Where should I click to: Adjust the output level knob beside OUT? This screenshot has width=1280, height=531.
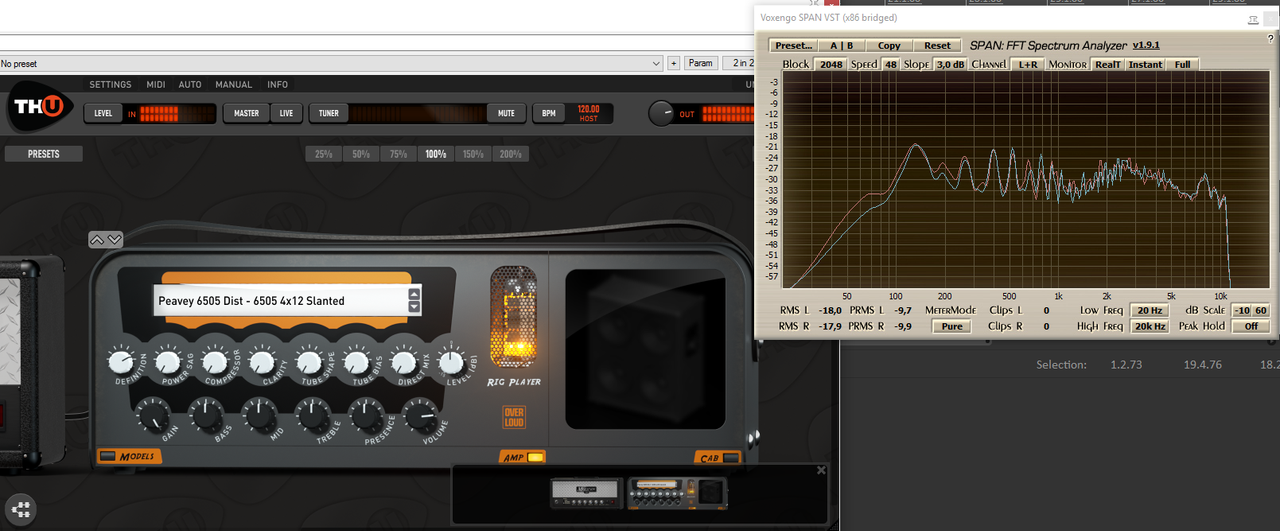661,113
